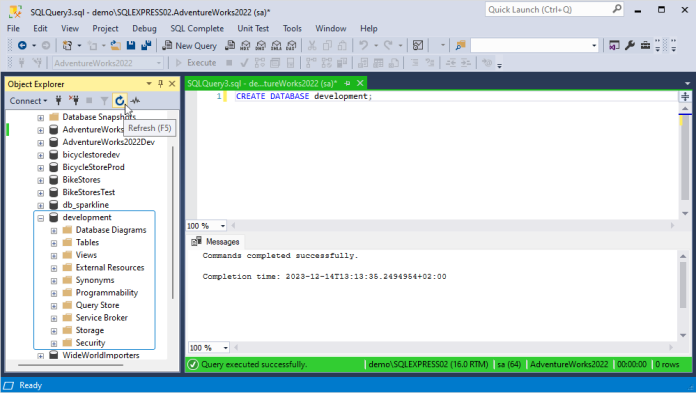Viewport: 696px width, 393px height.
Task: Click the Save icon in the toolbar
Action: click(130, 45)
